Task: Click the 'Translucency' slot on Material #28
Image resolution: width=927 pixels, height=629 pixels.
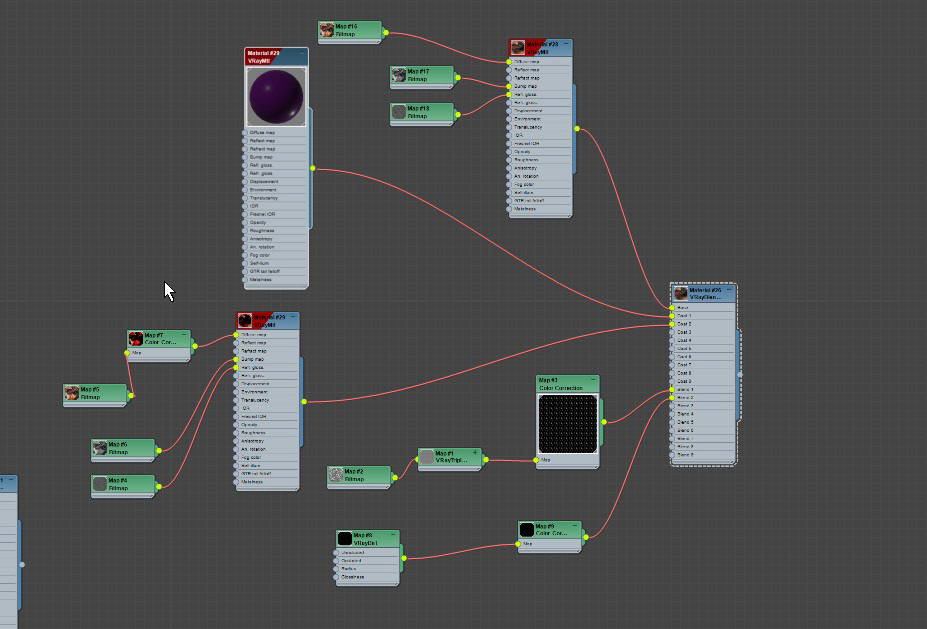Action: [x=540, y=127]
